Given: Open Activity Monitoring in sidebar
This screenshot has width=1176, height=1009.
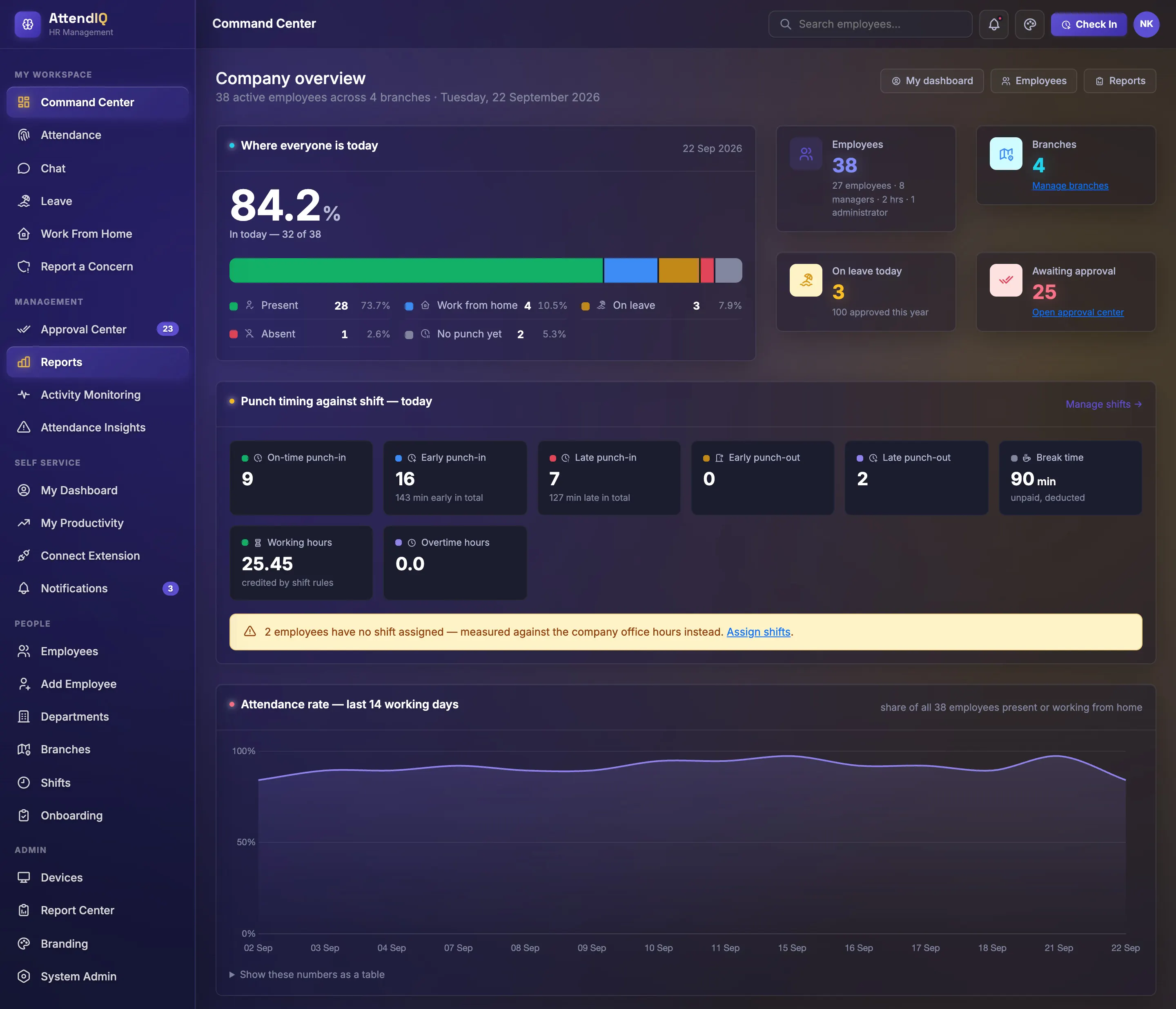Looking at the screenshot, I should (98, 395).
